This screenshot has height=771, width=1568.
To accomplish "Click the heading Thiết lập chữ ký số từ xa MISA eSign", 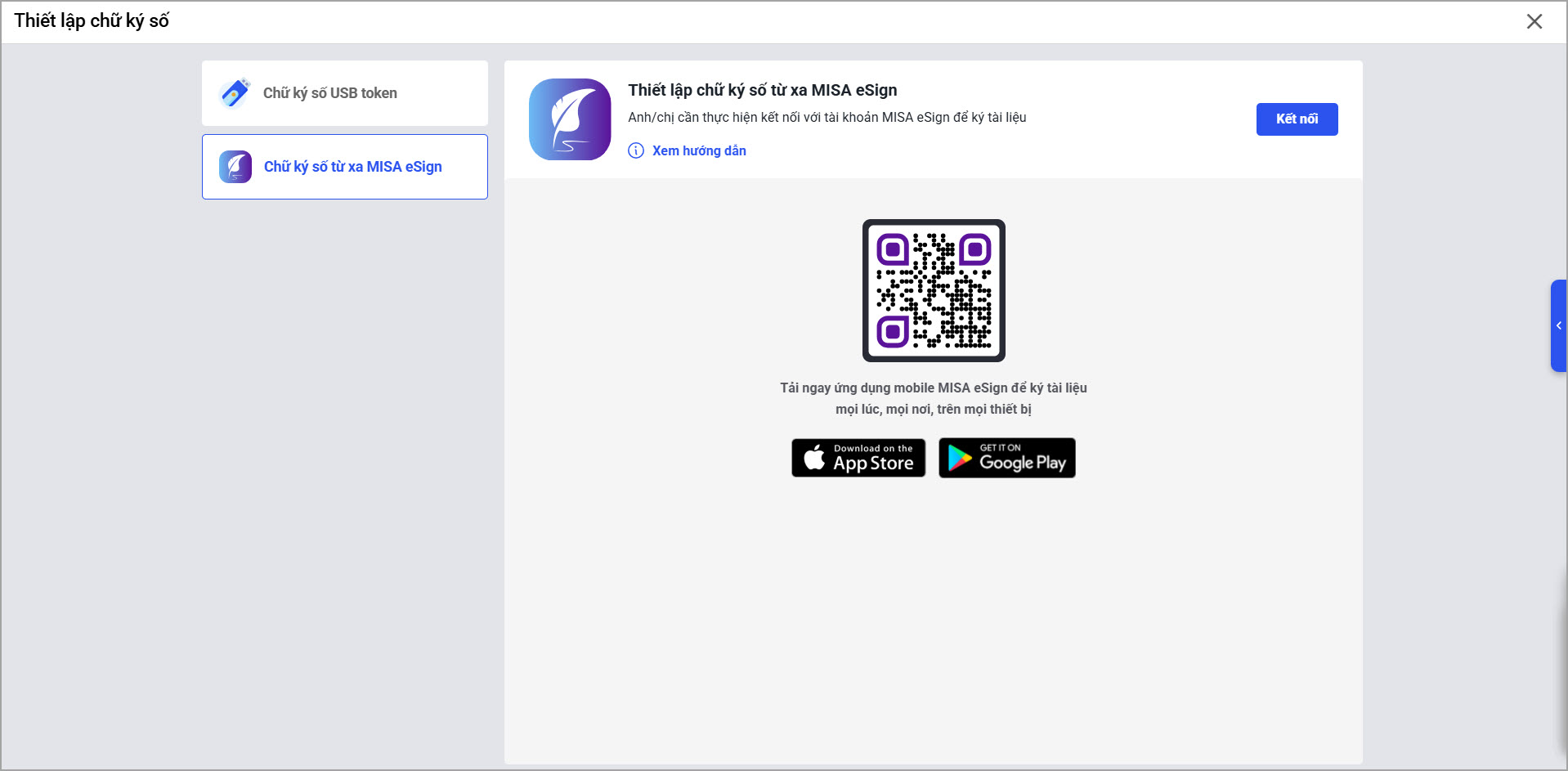I will click(763, 90).
